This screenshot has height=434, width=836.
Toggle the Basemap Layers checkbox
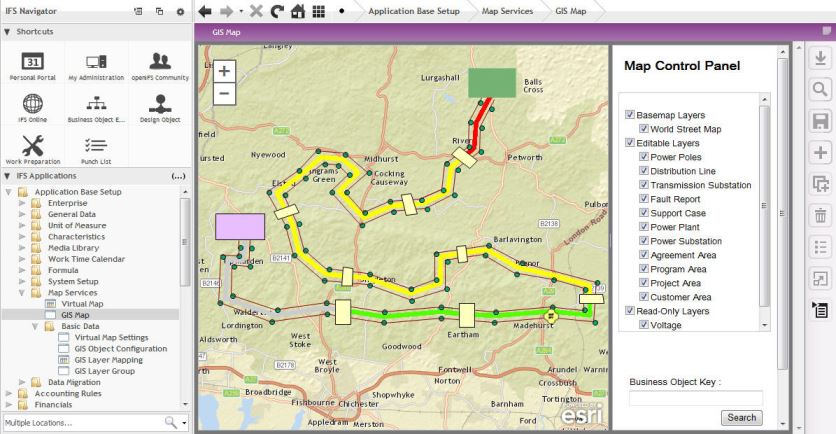630,115
